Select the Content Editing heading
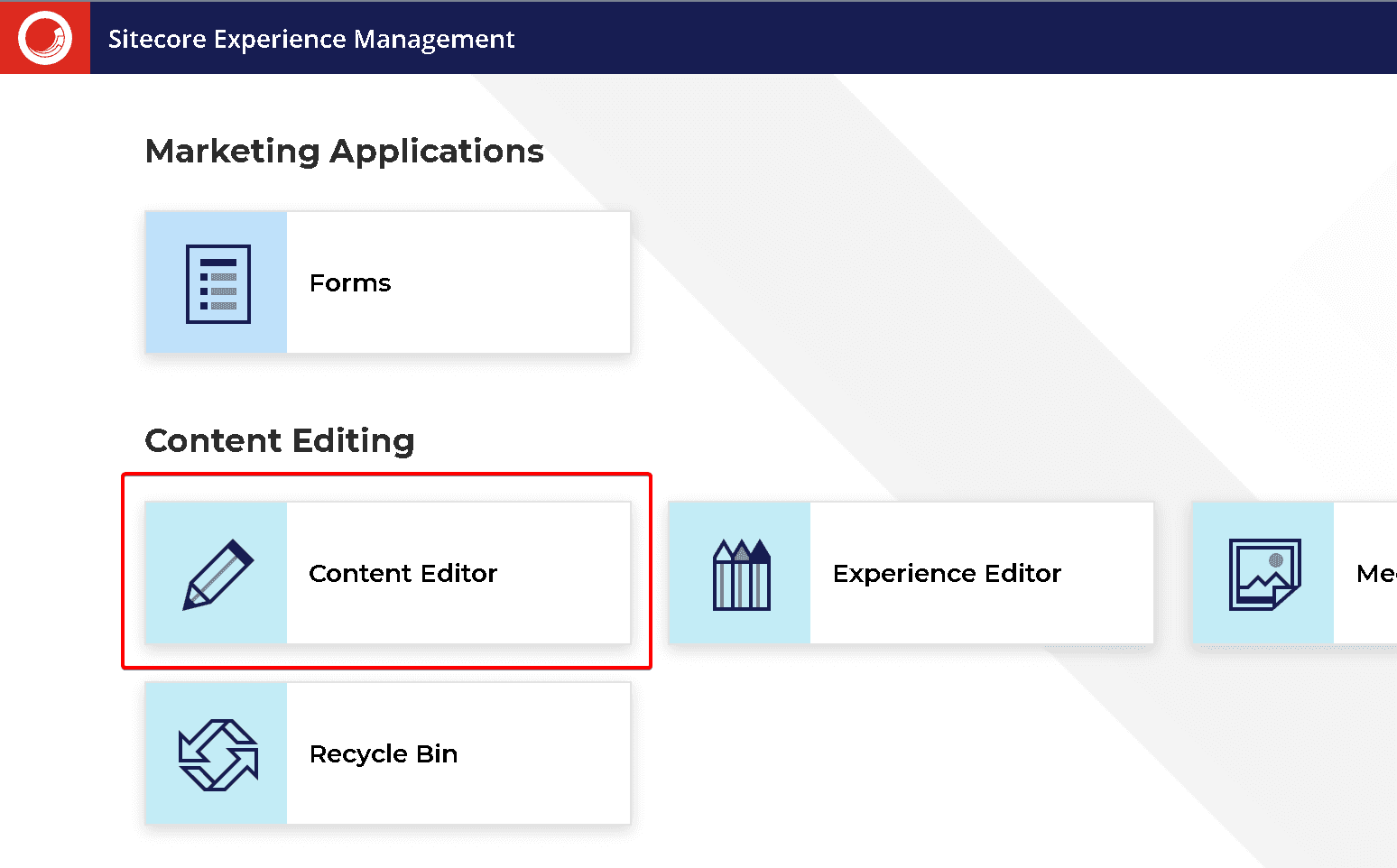This screenshot has width=1397, height=868. (280, 441)
